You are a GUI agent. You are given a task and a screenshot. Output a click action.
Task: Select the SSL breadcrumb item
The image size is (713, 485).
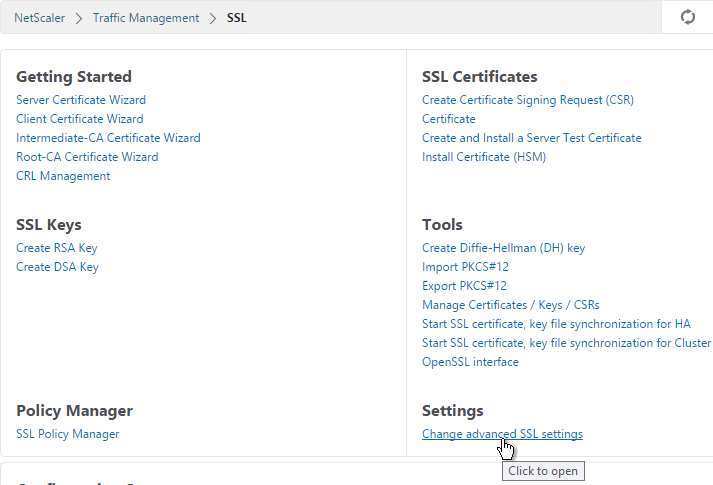236,18
